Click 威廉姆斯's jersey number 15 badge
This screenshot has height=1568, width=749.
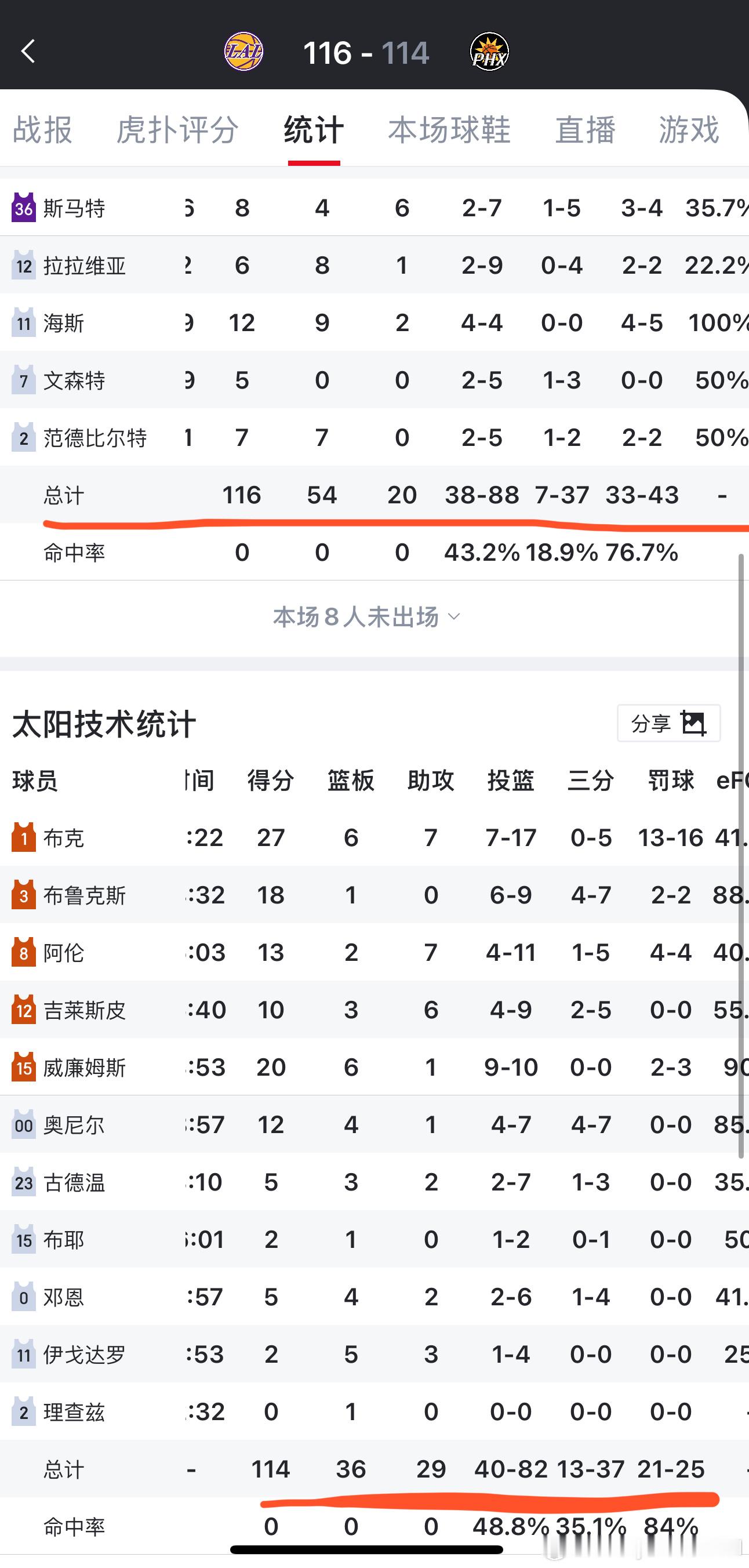pyautogui.click(x=23, y=1067)
